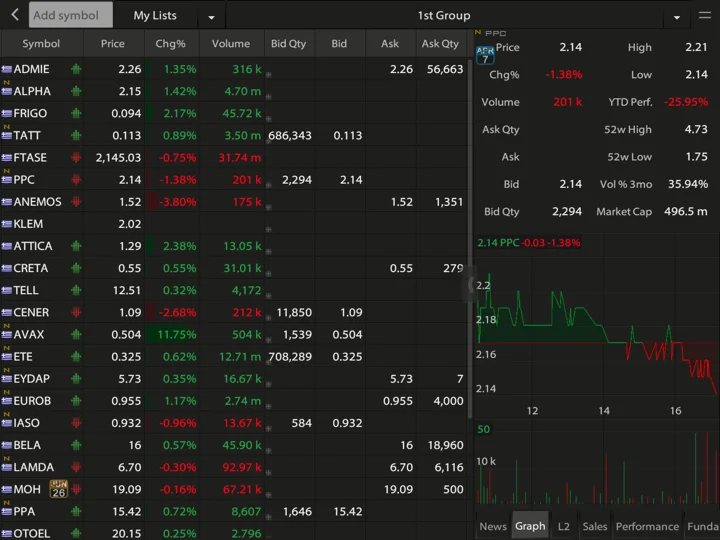Tap the APR 7 calendar icon beside Price
Screen dimensions: 720x540
485,55
